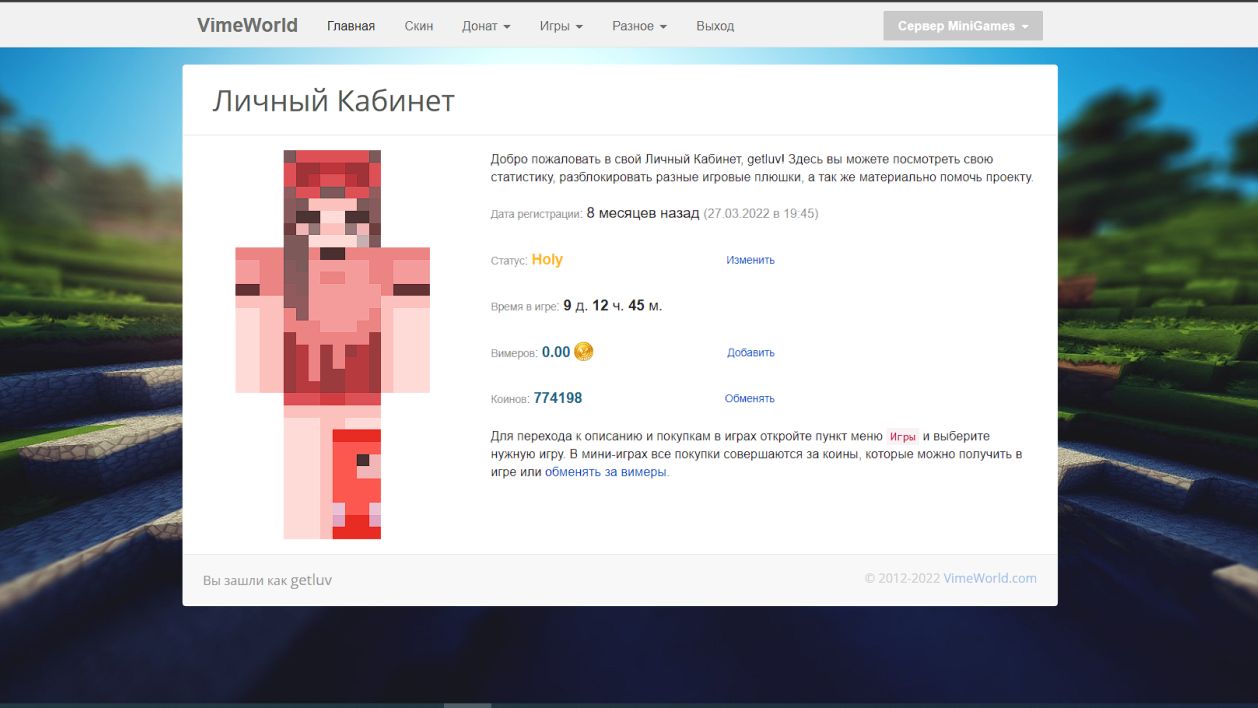Follow the обменять за вимеры link

(x=606, y=472)
